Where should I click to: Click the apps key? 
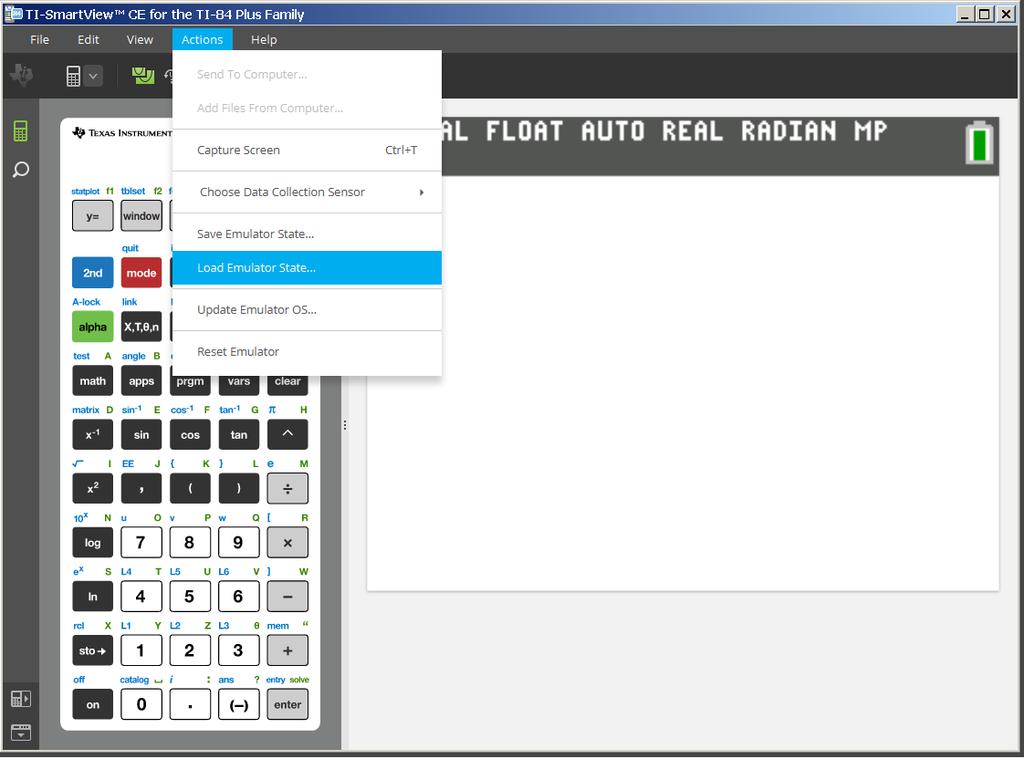click(x=141, y=381)
